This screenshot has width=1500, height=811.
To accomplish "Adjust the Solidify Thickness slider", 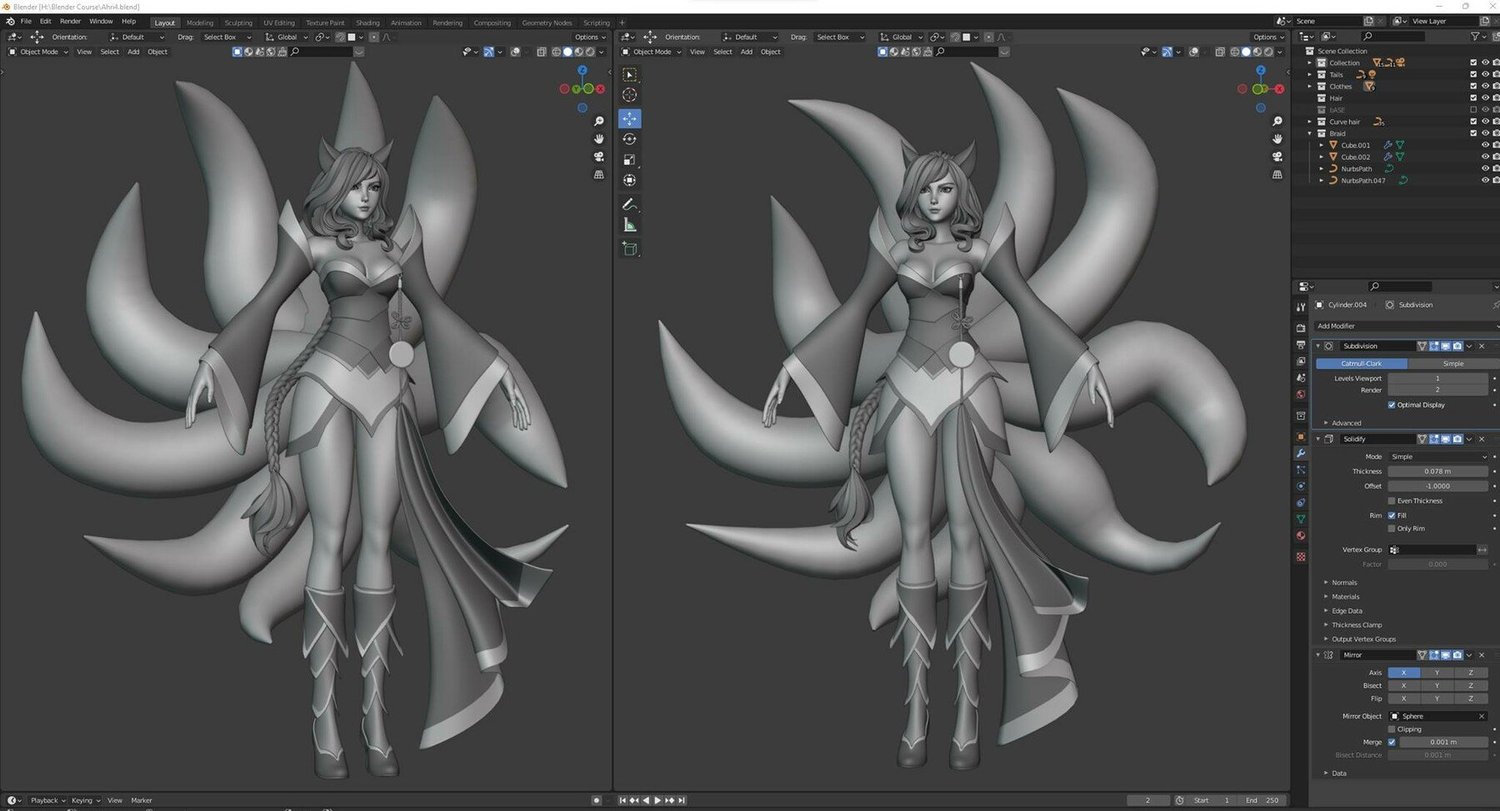I will [x=1439, y=472].
